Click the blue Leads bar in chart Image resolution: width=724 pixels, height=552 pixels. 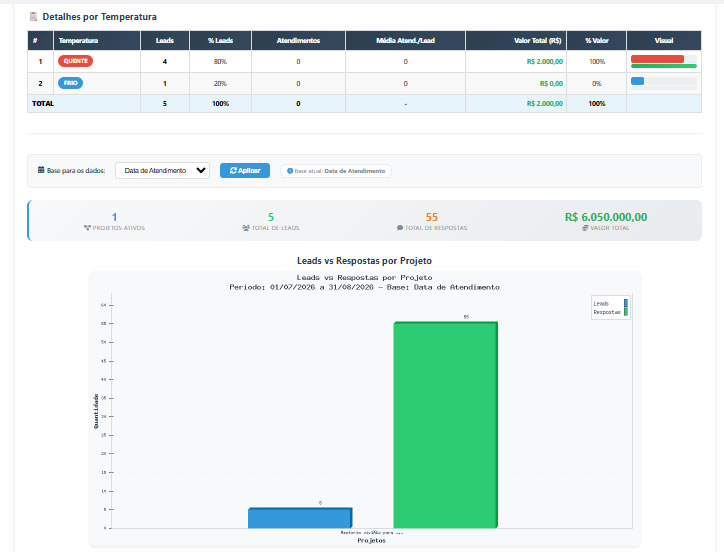(x=300, y=518)
